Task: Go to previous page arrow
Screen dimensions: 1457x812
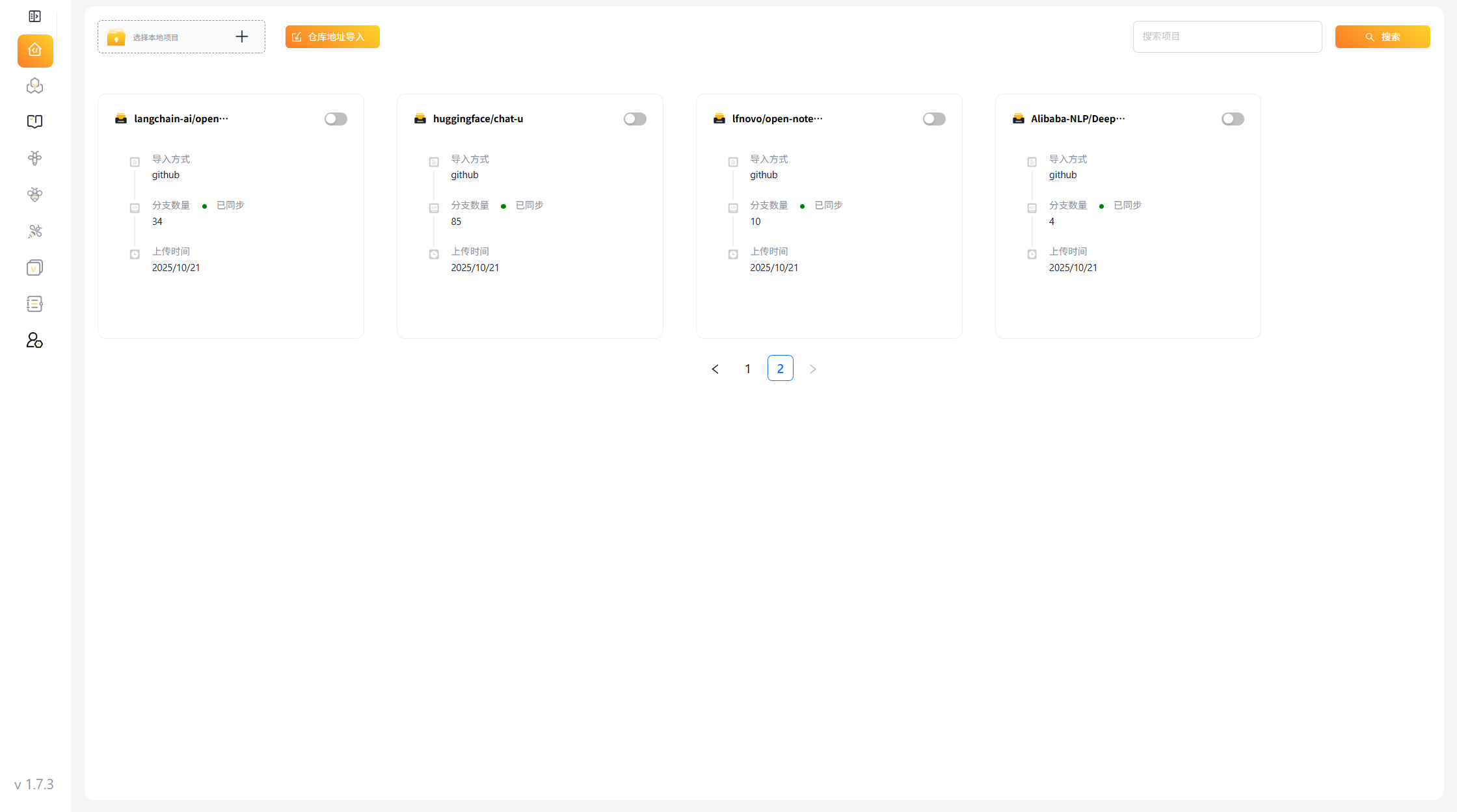Action: pos(715,369)
